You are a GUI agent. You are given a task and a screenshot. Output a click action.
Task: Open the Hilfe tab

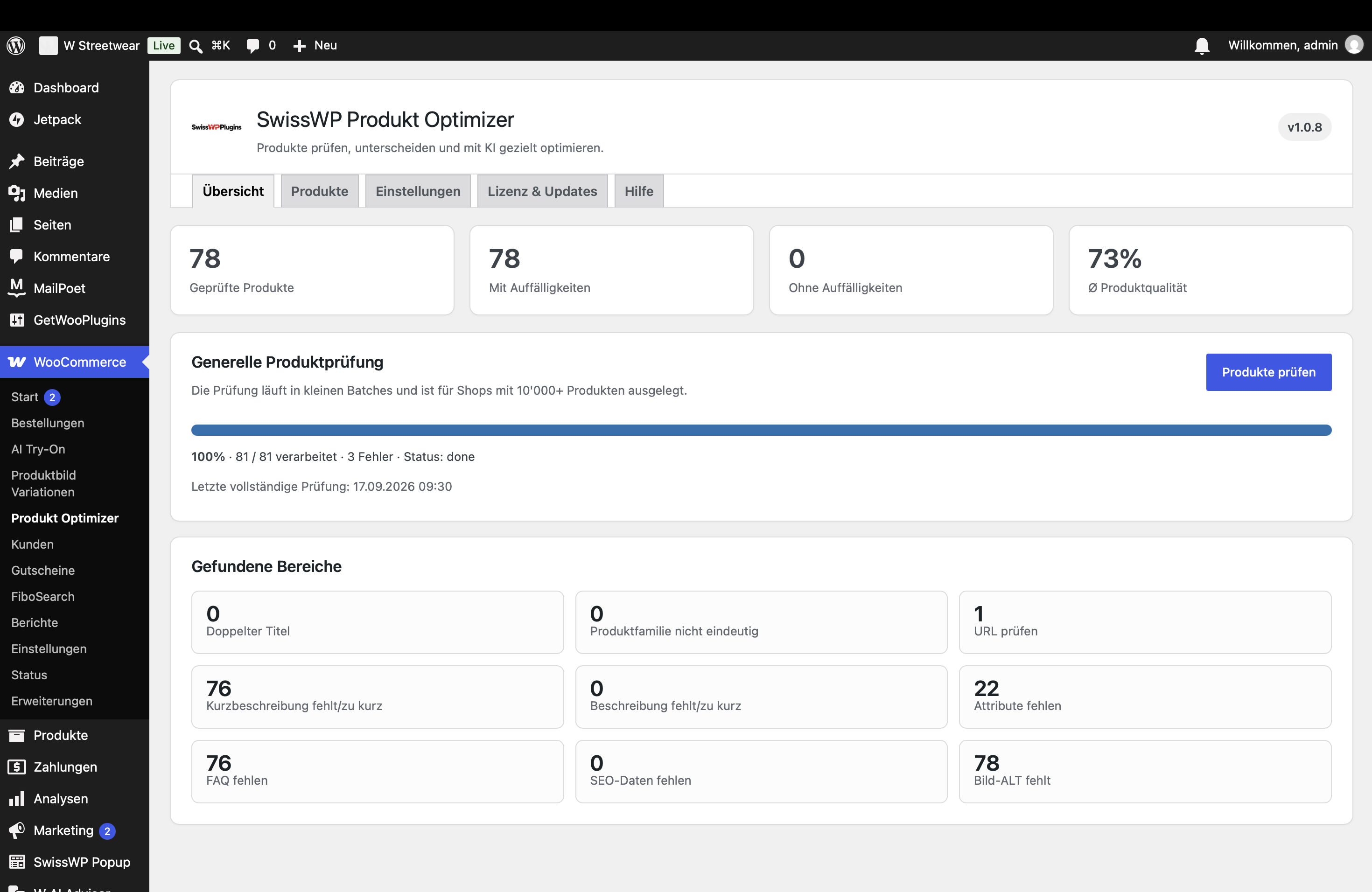coord(639,191)
